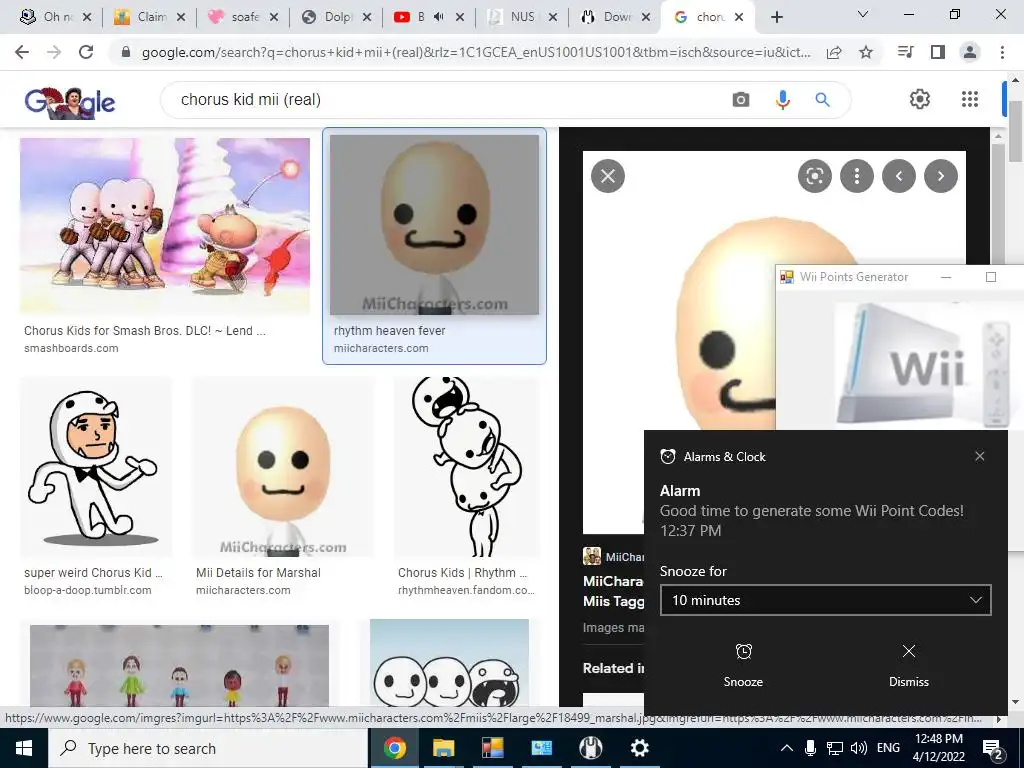
Task: Open File Explorer from the taskbar
Action: pyautogui.click(x=443, y=748)
